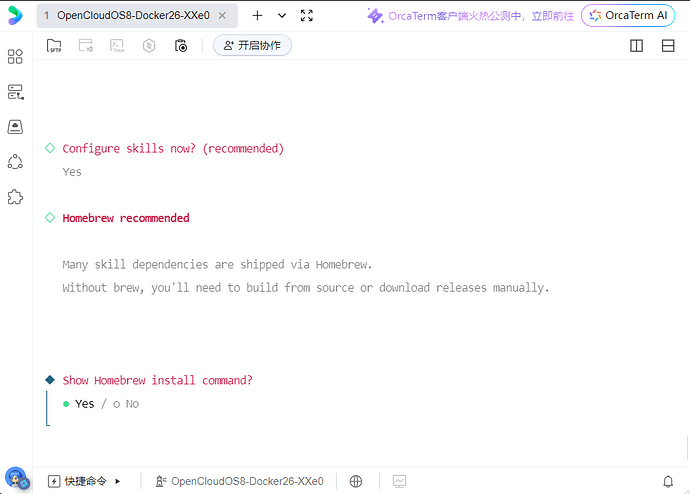This screenshot has height=494, width=690.
Task: Click the lightning quick command icon
Action: pyautogui.click(x=54, y=481)
